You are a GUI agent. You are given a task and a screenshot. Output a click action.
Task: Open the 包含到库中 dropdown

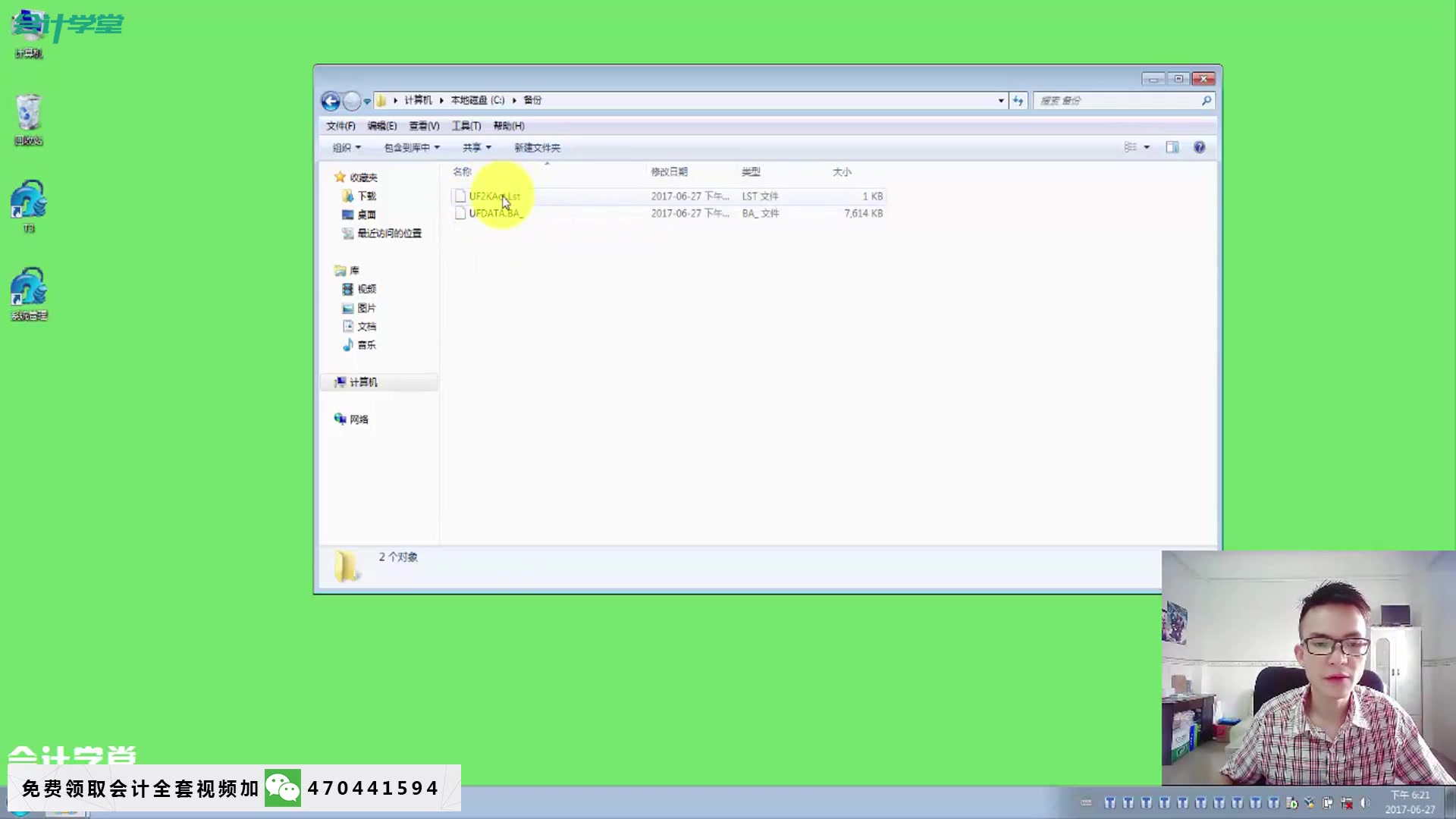point(411,148)
